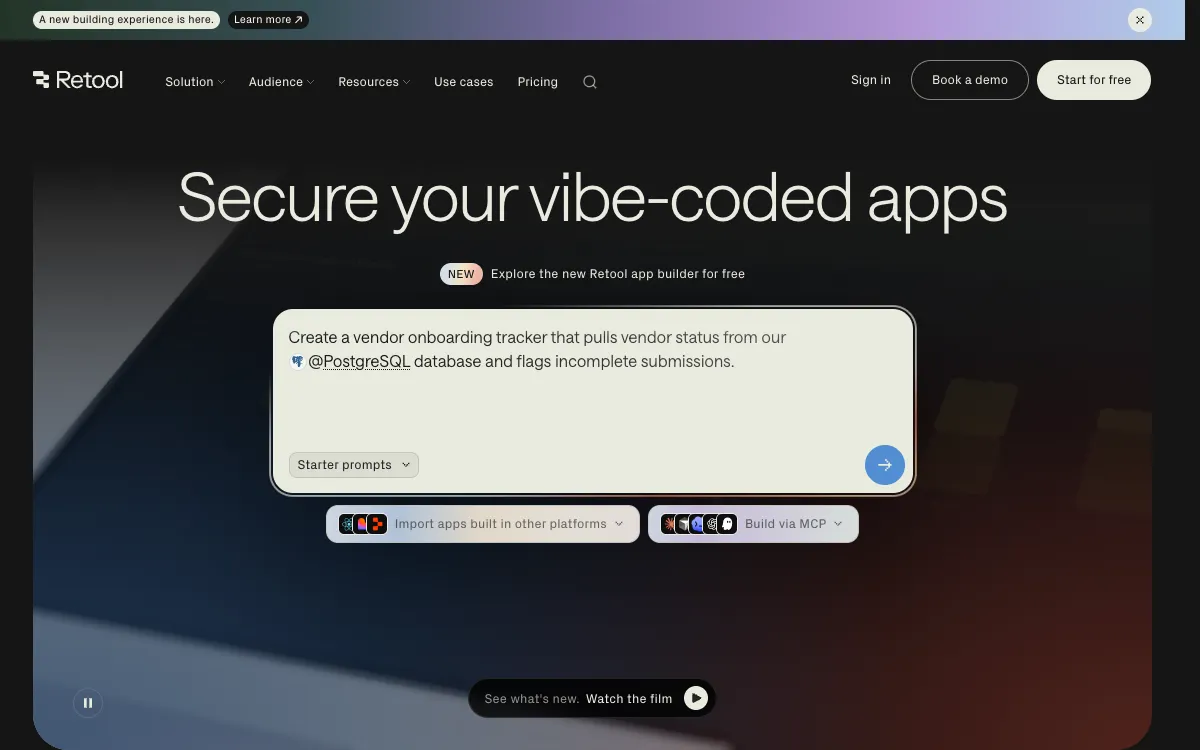This screenshot has width=1200, height=750.
Task: Expand the Solution menu
Action: (x=195, y=82)
